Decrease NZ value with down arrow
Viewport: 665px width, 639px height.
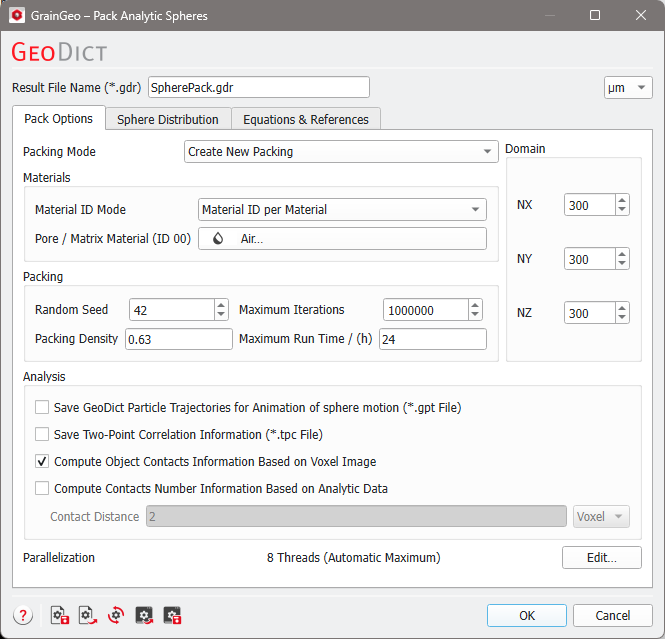[622, 318]
